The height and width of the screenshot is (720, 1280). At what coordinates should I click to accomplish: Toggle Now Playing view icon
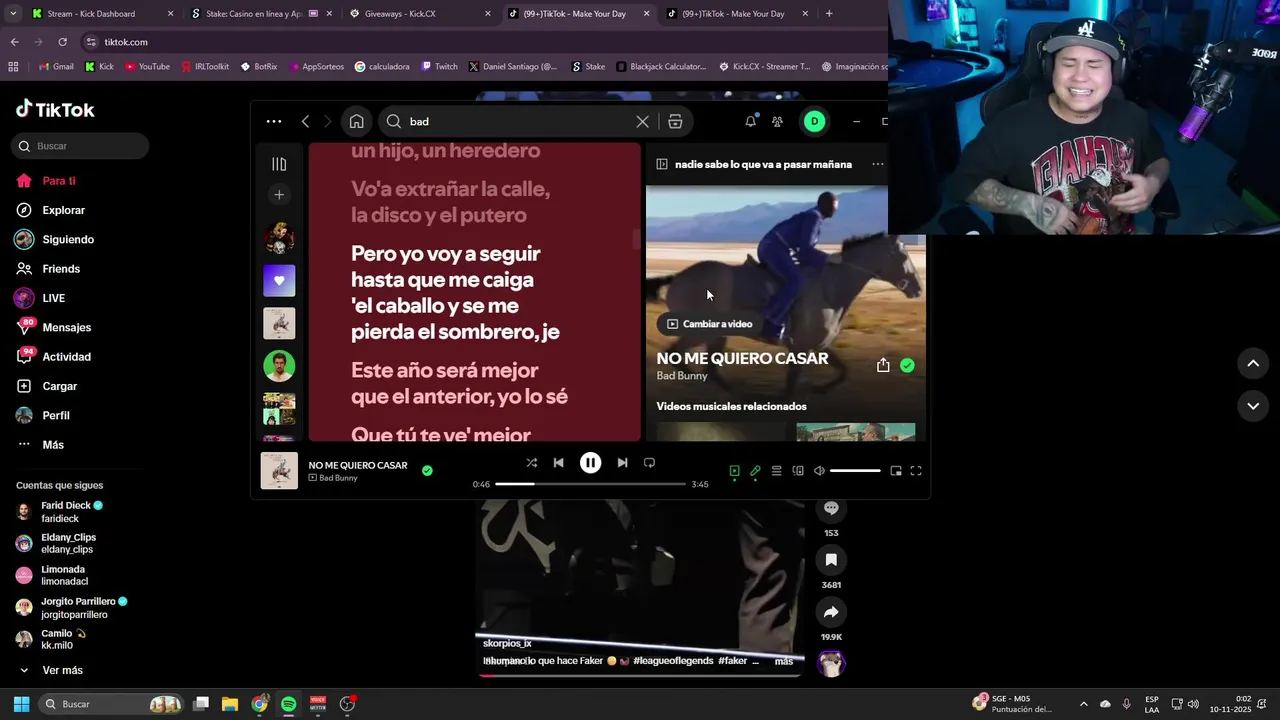734,471
